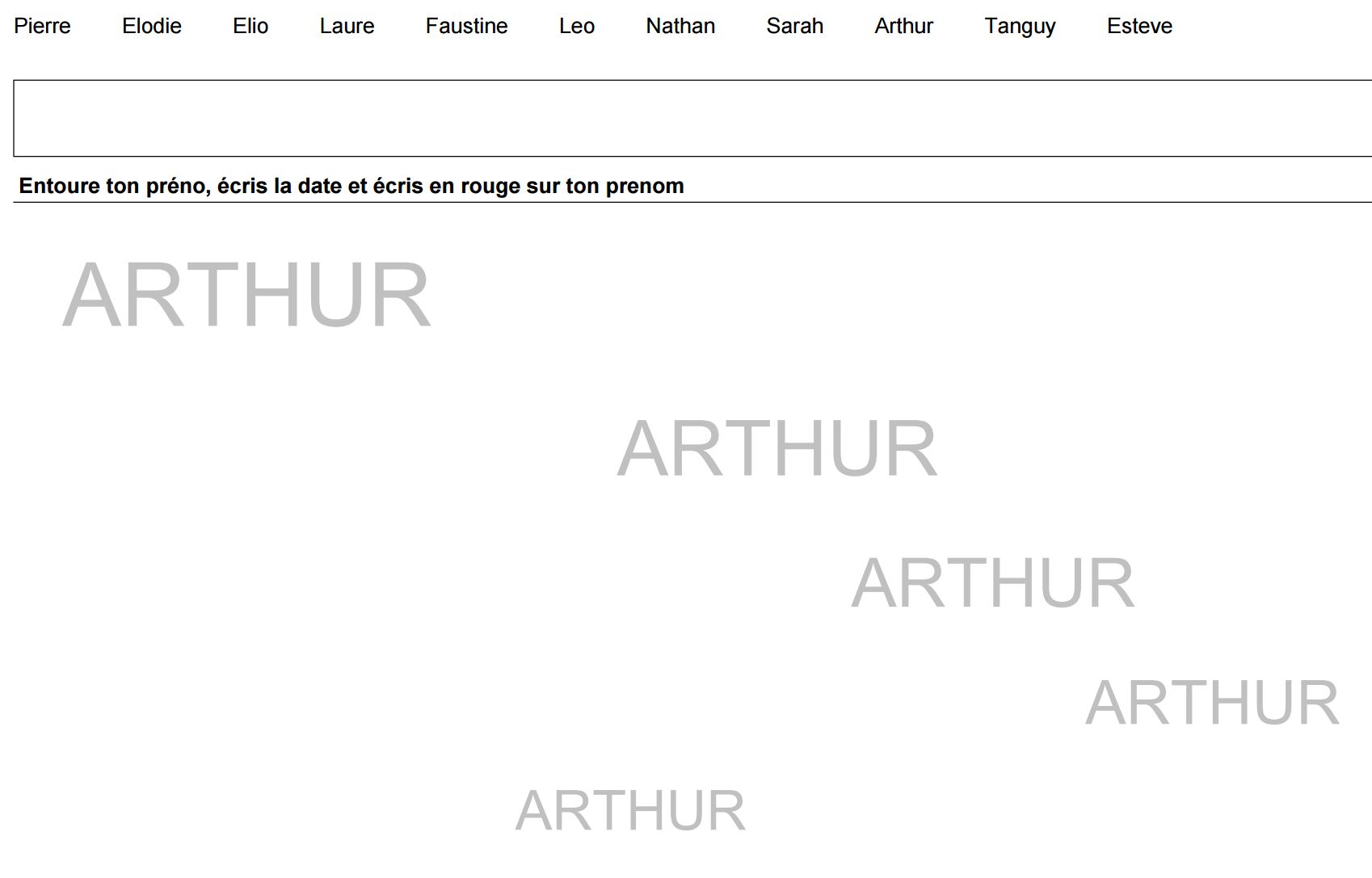Viewport: 1372px width, 878px height.
Task: Click the name Elio
Action: click(x=250, y=26)
